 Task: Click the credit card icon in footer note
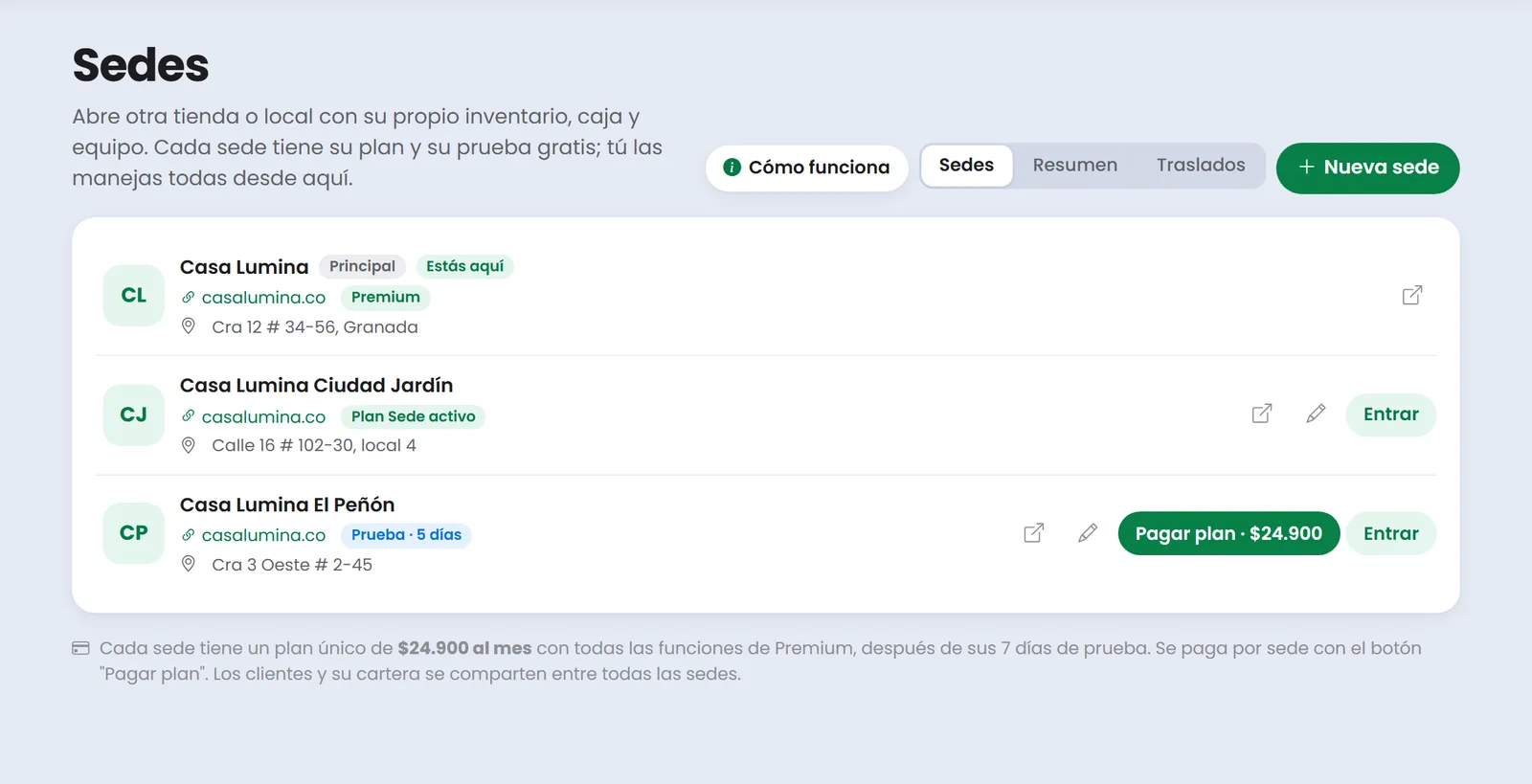(81, 648)
